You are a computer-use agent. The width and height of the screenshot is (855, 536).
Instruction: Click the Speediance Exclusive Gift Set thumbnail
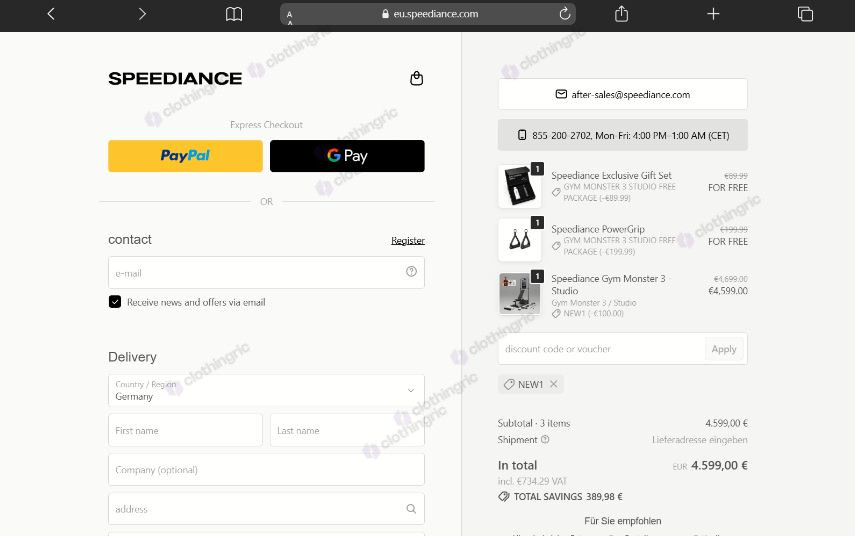tap(520, 186)
